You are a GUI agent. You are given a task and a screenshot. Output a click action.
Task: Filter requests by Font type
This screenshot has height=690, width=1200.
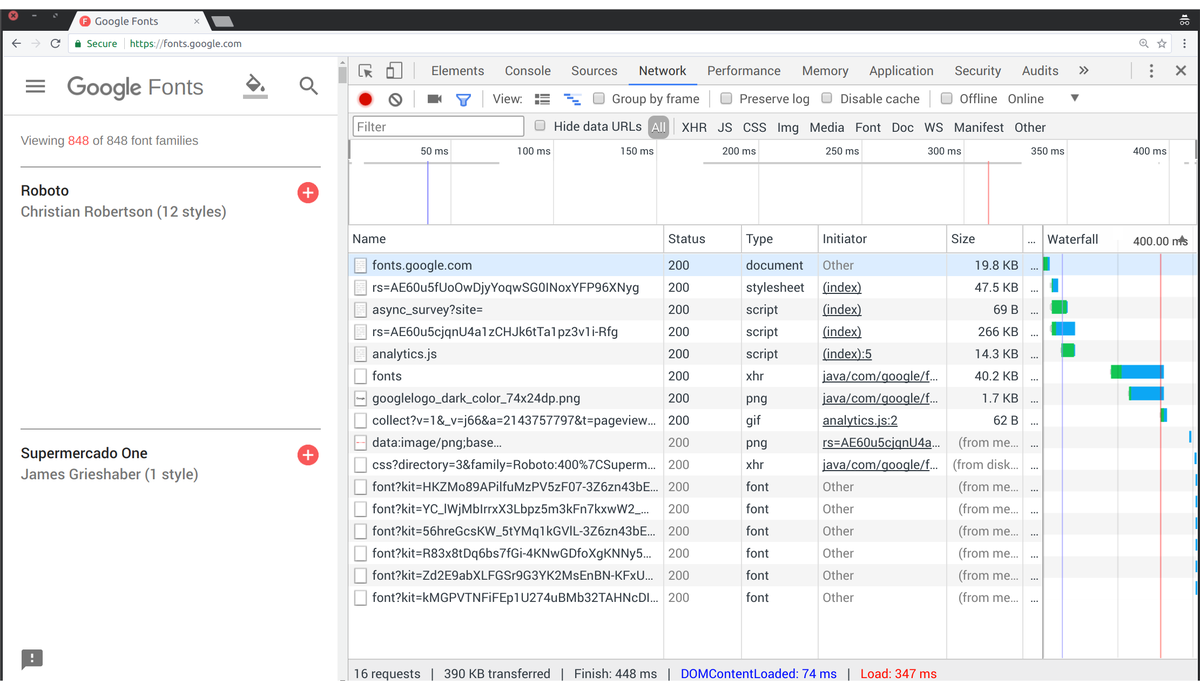coord(868,127)
